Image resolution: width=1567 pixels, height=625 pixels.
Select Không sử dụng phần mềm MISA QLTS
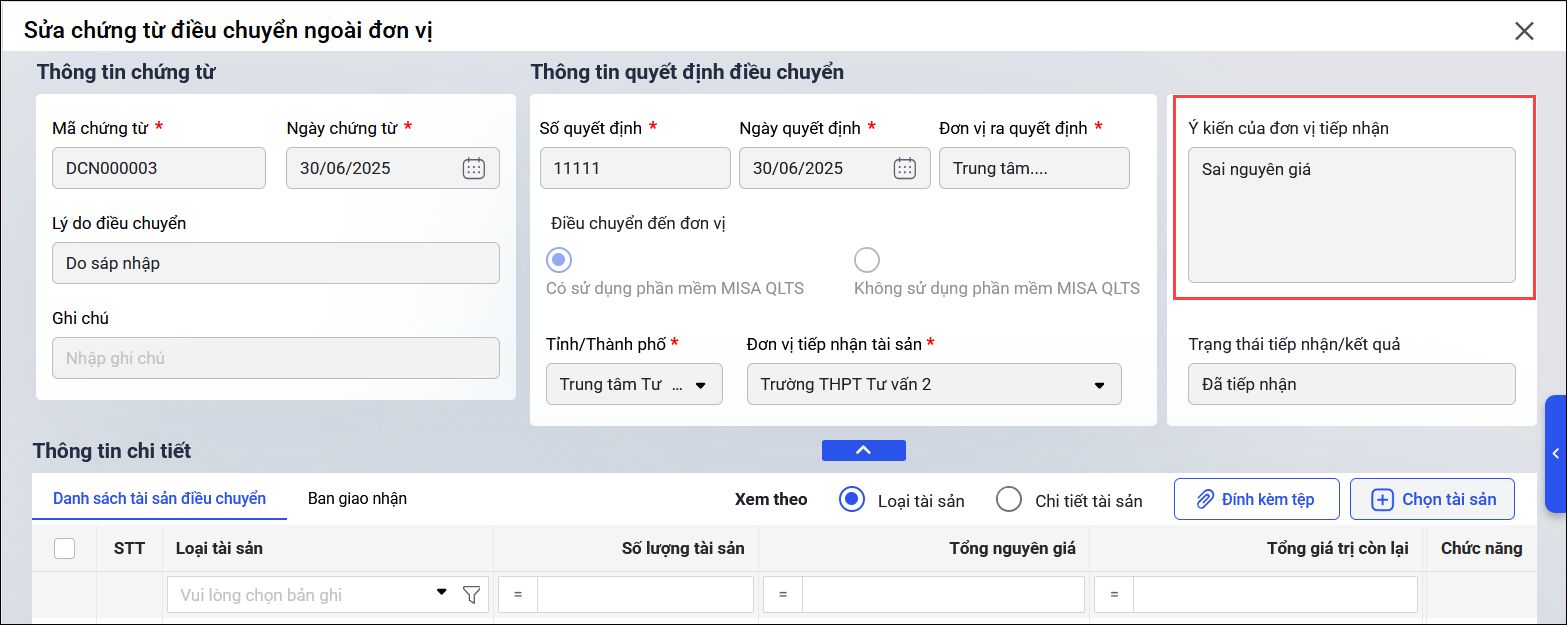click(x=866, y=260)
